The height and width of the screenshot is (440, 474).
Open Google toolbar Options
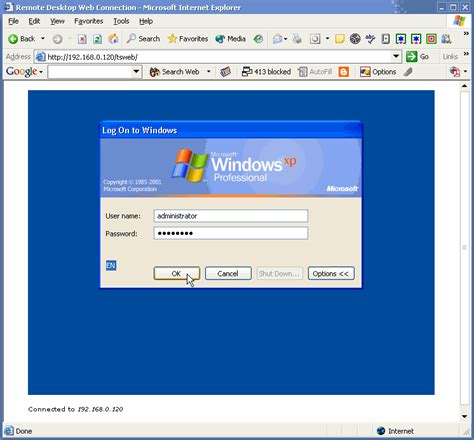click(x=378, y=72)
